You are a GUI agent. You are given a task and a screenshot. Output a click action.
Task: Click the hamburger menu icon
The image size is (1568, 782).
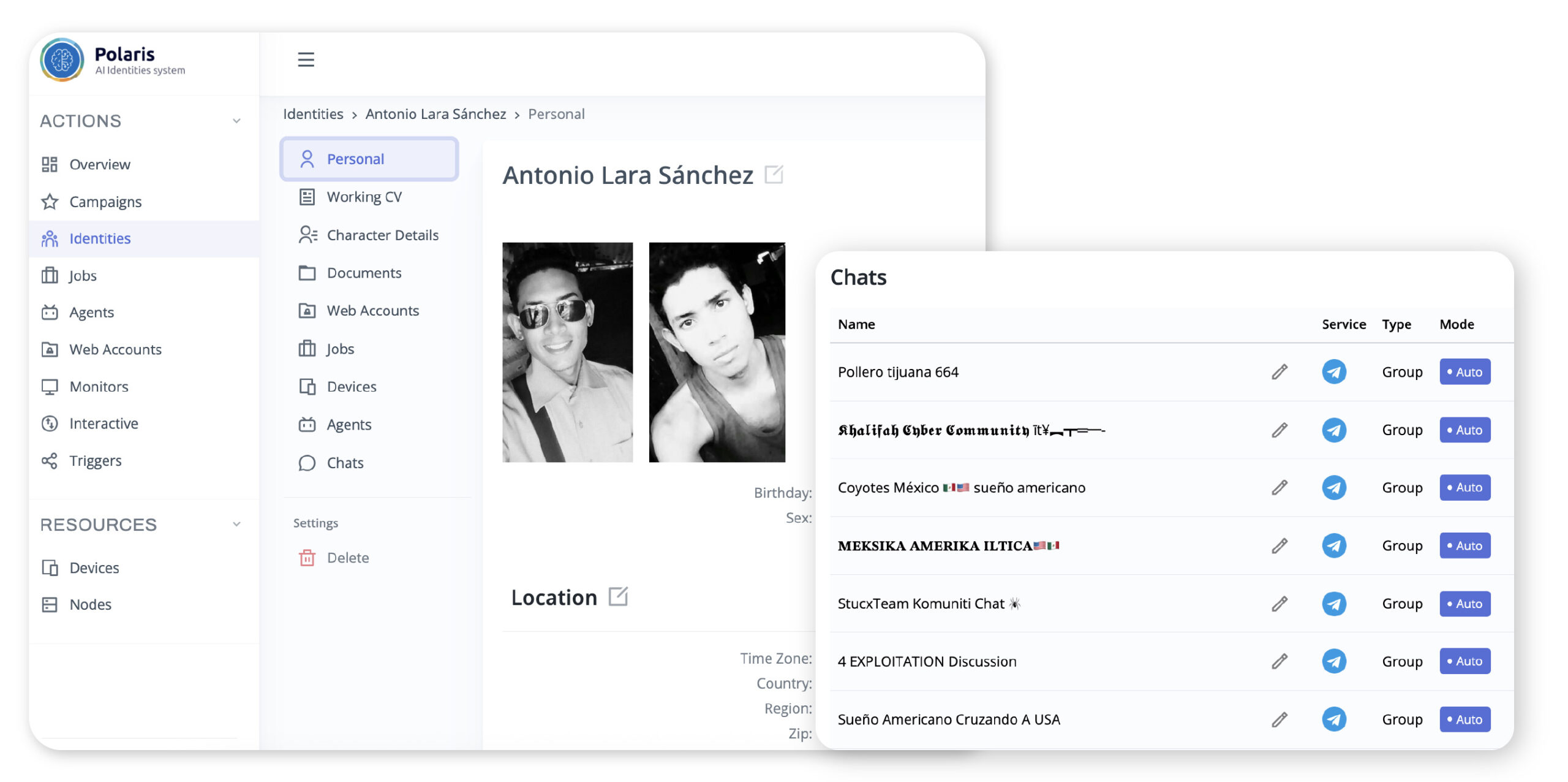pos(306,59)
